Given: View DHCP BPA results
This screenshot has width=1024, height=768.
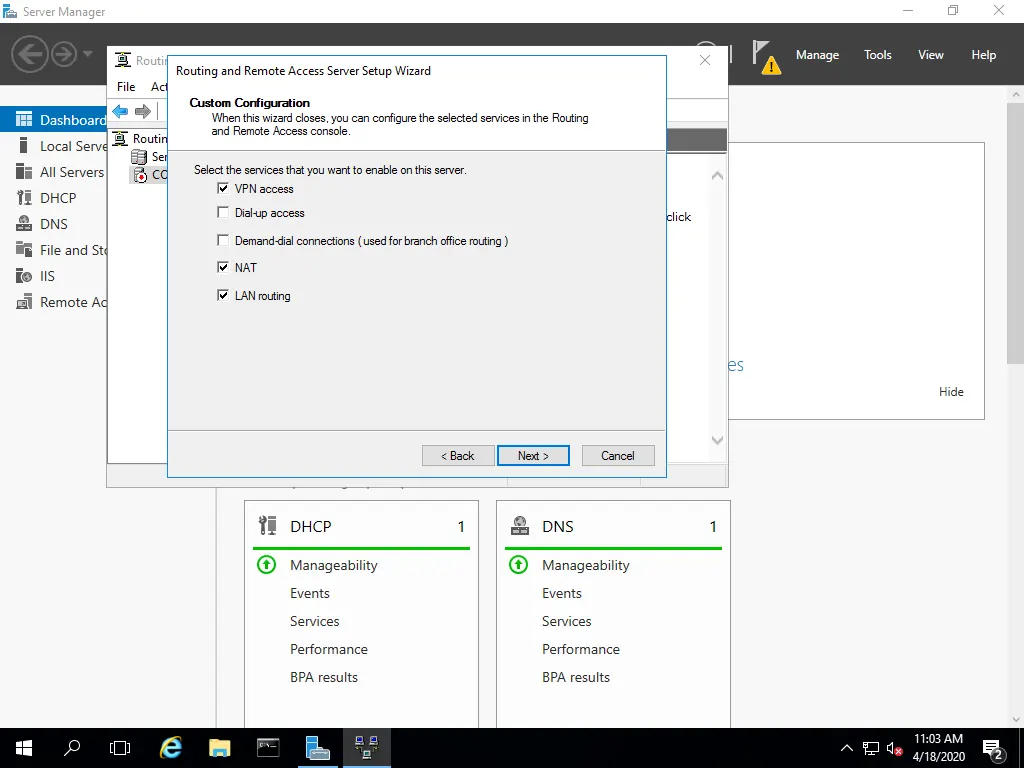Looking at the screenshot, I should click(x=324, y=677).
